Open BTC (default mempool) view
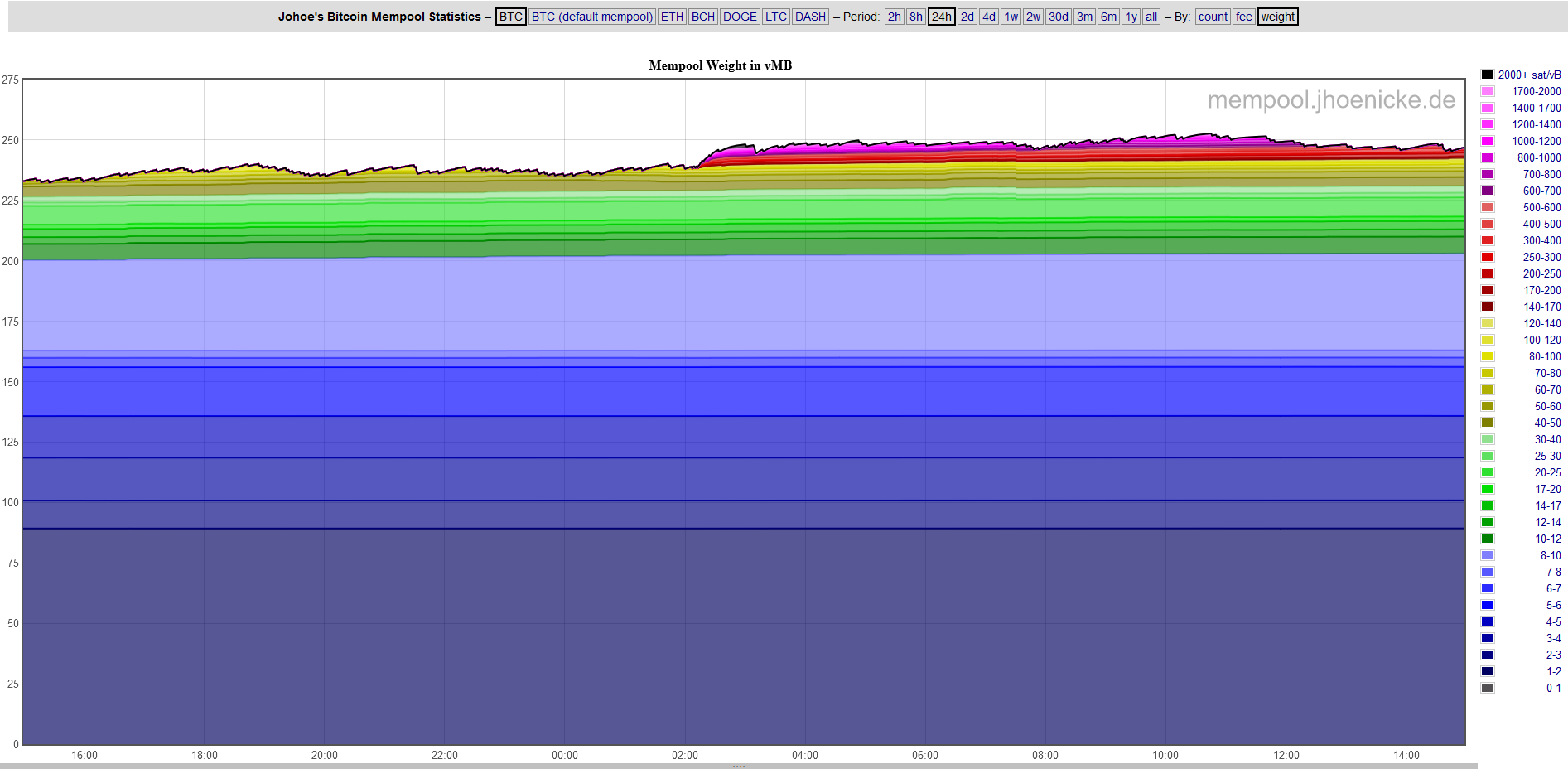The width and height of the screenshot is (1568, 769). [592, 17]
